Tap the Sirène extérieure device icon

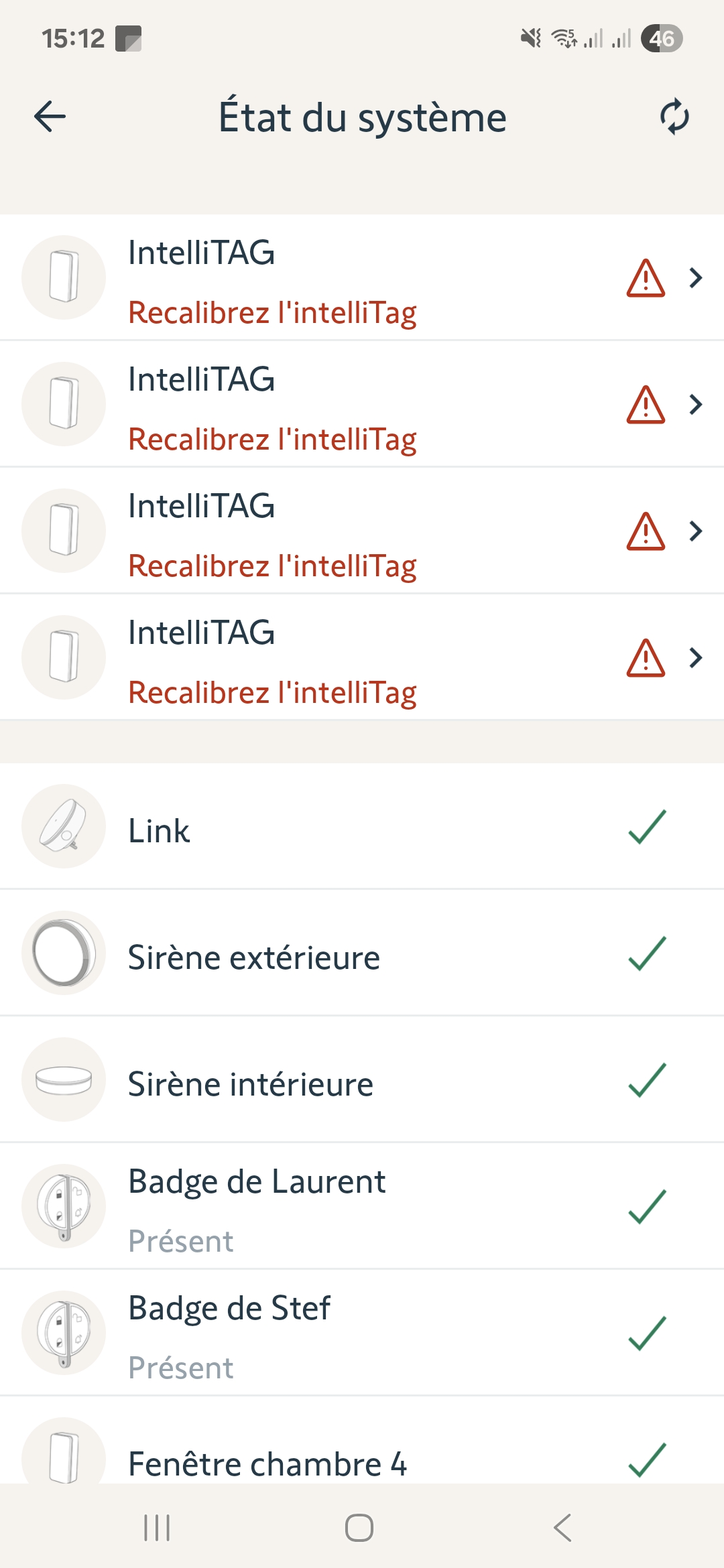pos(64,953)
